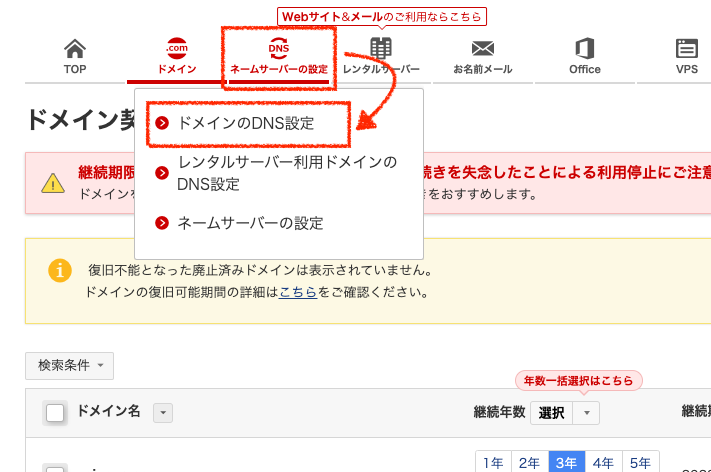Open the お名前メール envelope icon
The height and width of the screenshot is (472, 711).
coord(483,48)
